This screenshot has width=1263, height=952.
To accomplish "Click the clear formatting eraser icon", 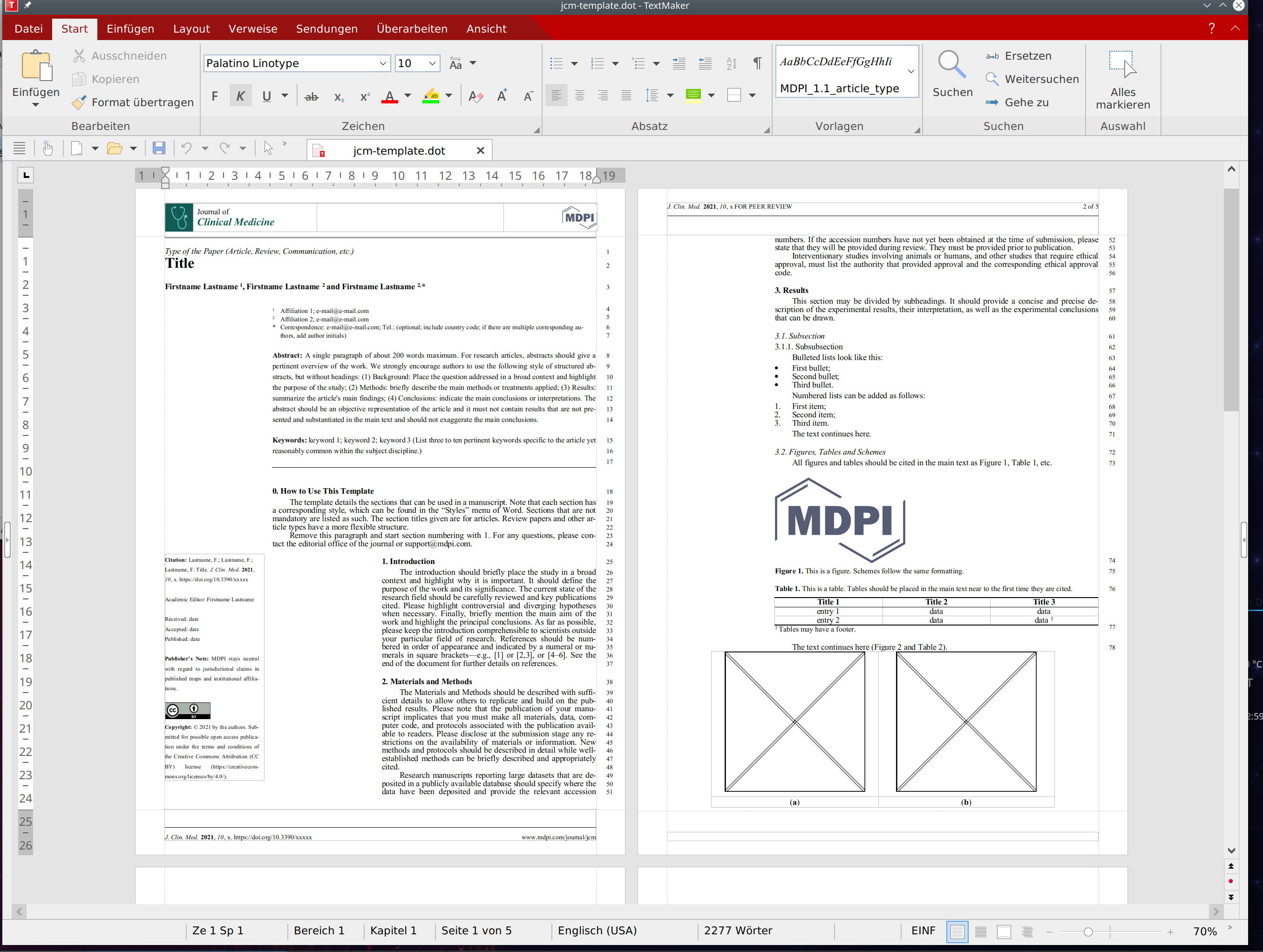I will [475, 96].
